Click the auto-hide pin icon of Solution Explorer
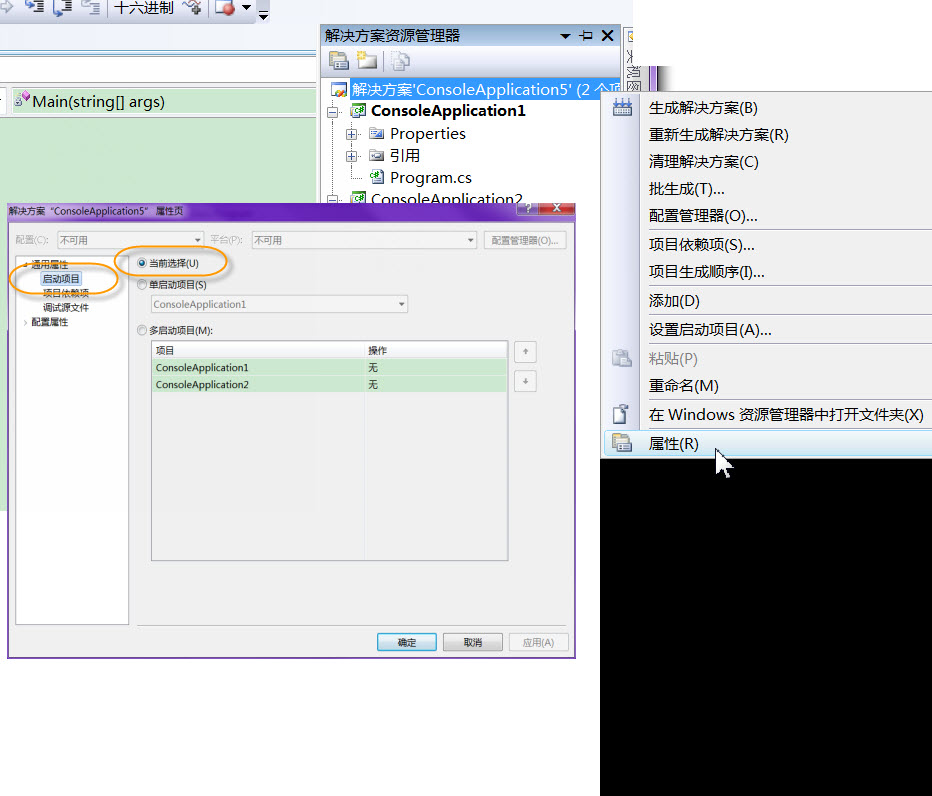The height and width of the screenshot is (796, 932). 586,36
